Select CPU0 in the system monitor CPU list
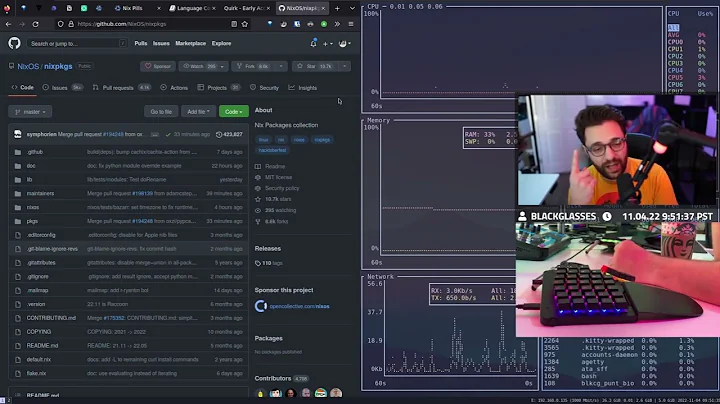720x404 pixels. [687, 42]
